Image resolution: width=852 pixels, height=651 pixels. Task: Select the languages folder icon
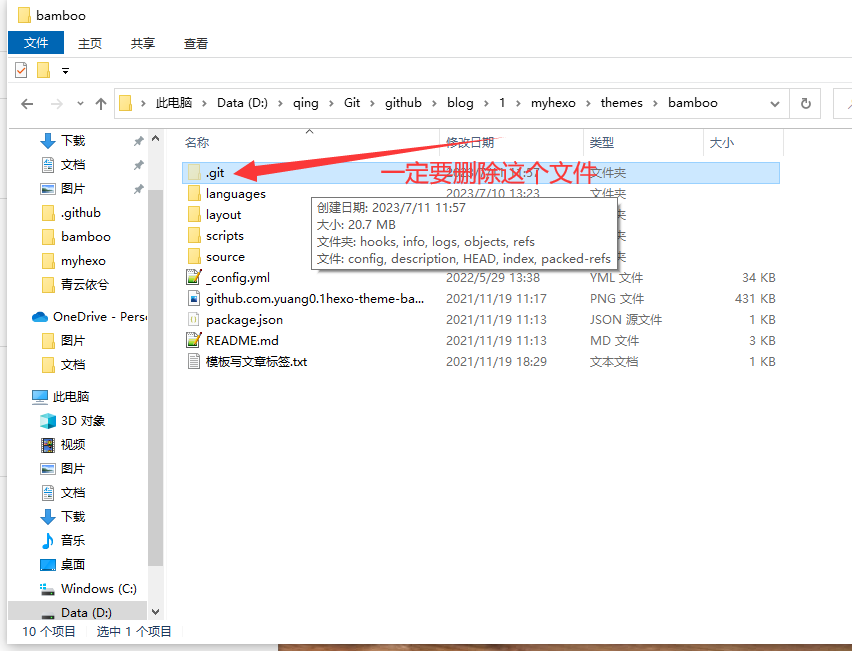point(194,193)
